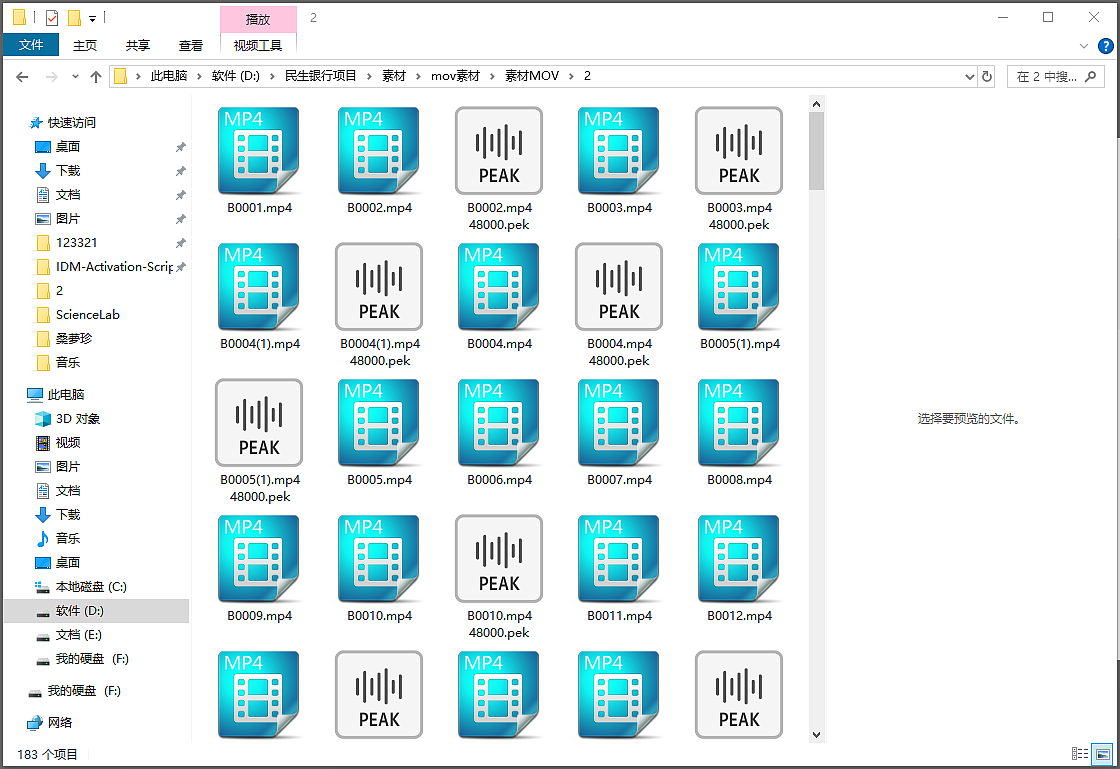Select the B0012.mp4 video file icon
The image size is (1120, 769).
point(739,558)
